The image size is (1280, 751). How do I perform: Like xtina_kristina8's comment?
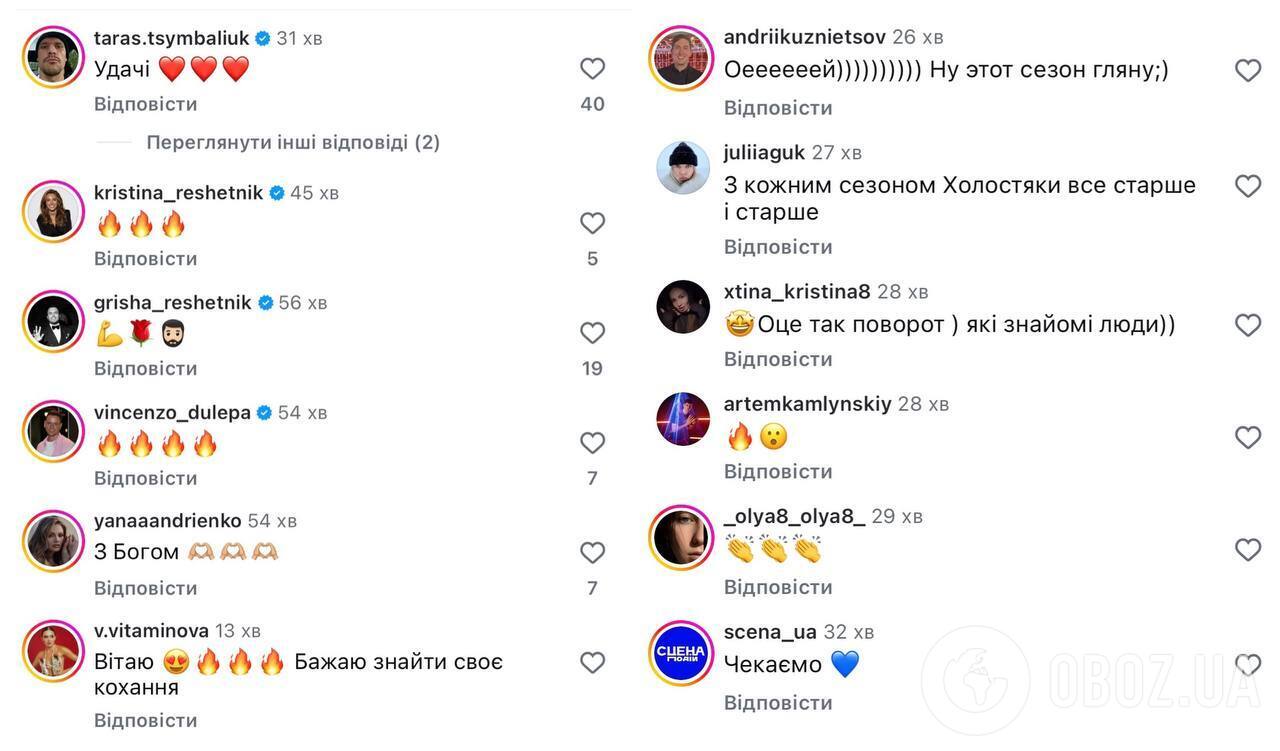pyautogui.click(x=1247, y=324)
